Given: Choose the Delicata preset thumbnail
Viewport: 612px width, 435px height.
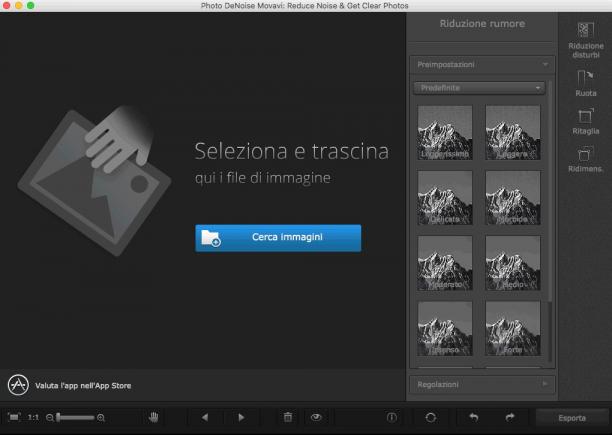Looking at the screenshot, I should [445, 197].
